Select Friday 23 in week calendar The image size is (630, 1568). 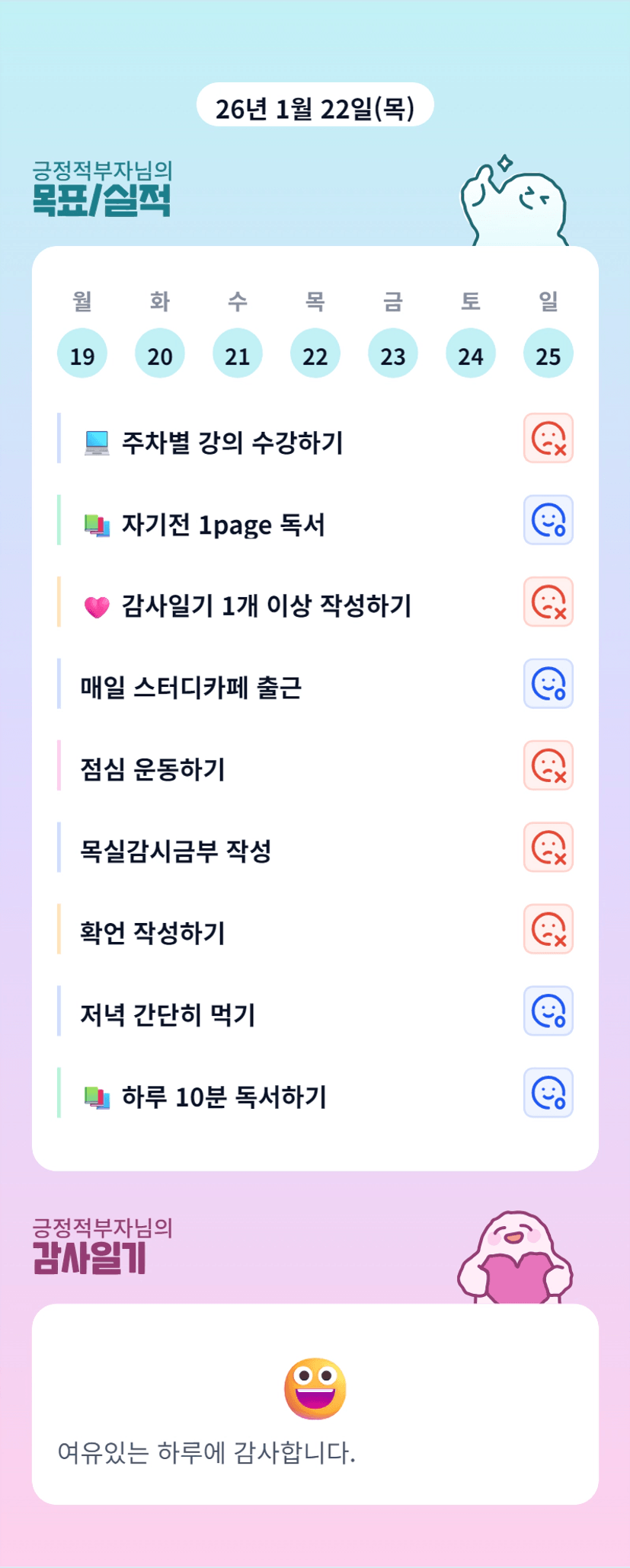tap(393, 354)
